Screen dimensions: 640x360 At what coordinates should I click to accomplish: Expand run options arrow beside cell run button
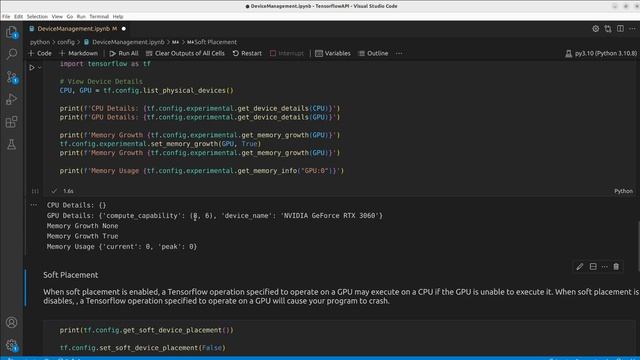click(x=40, y=68)
